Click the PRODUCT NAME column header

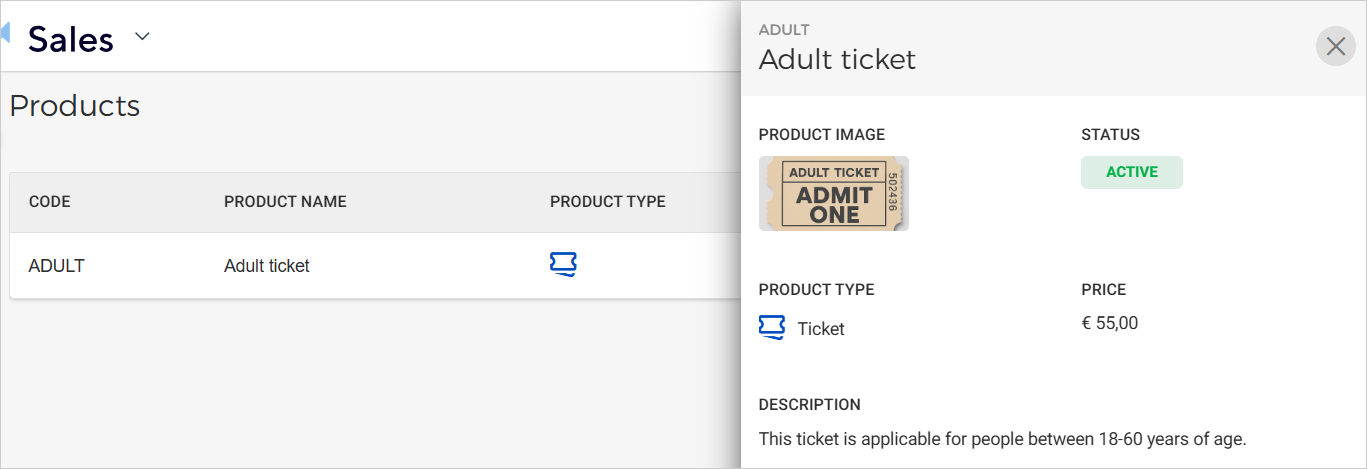tap(285, 202)
